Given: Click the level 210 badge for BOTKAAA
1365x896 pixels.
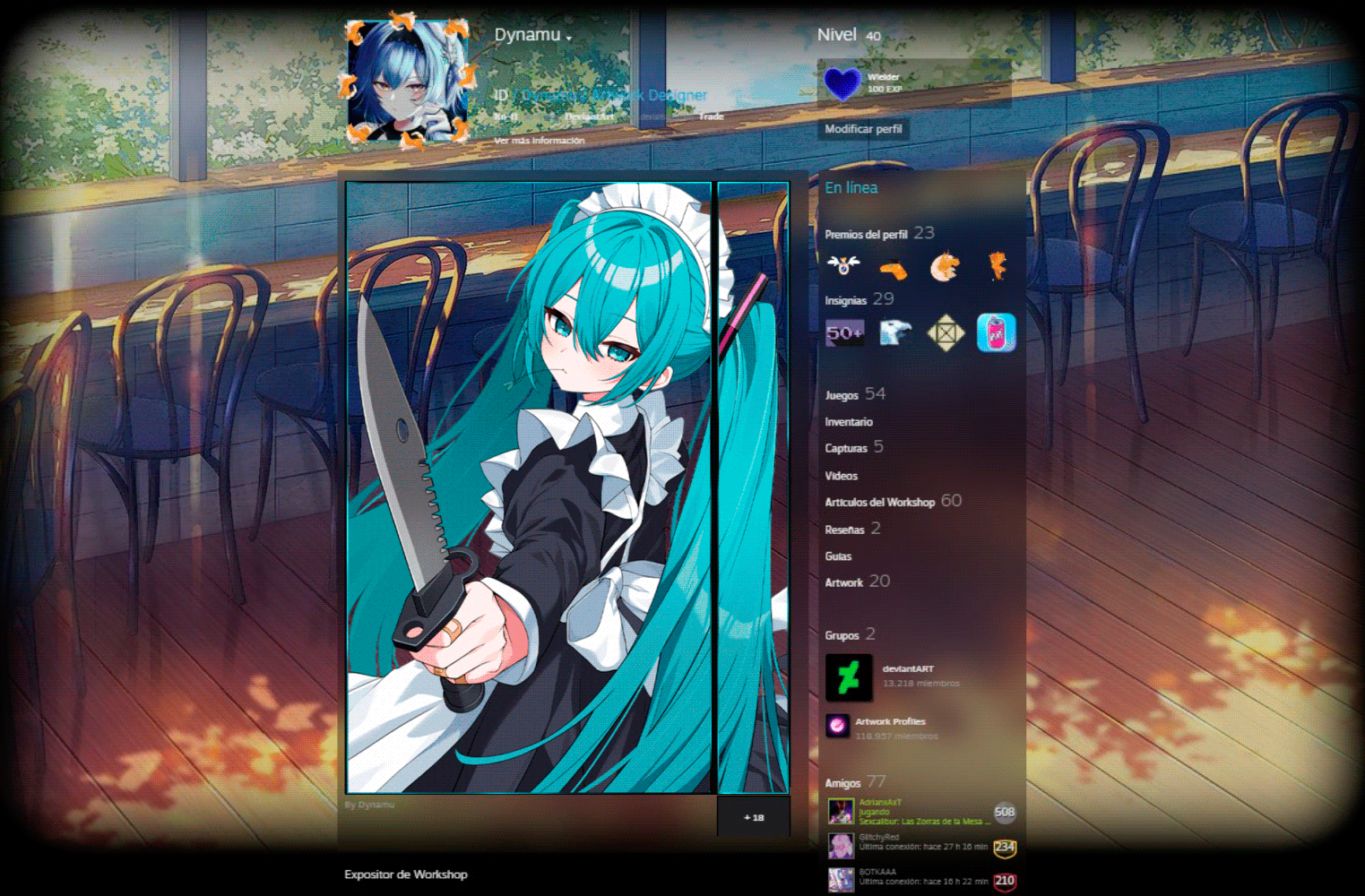Looking at the screenshot, I should [x=1005, y=881].
